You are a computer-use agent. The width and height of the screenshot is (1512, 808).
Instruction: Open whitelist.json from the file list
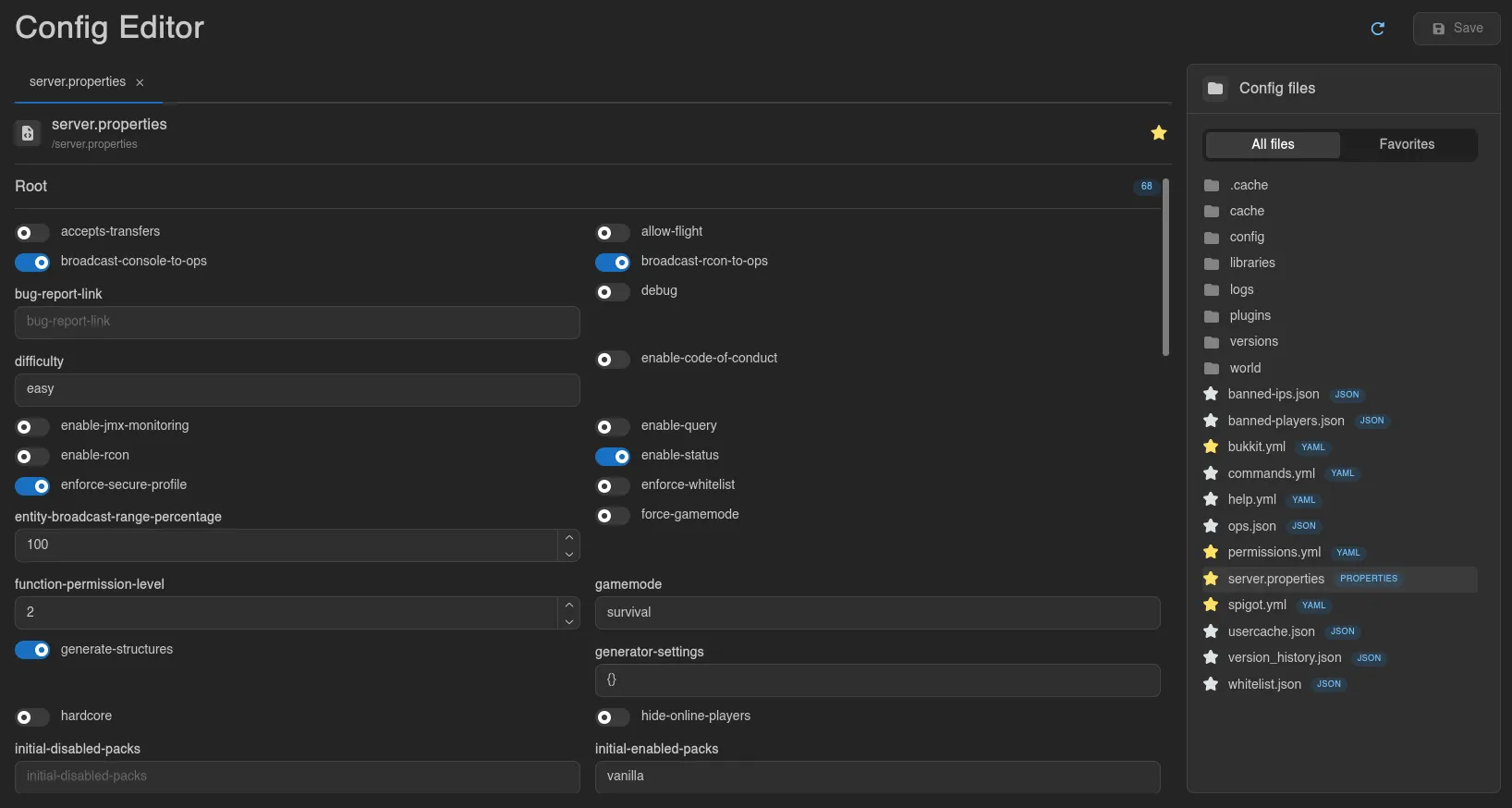[x=1264, y=684]
